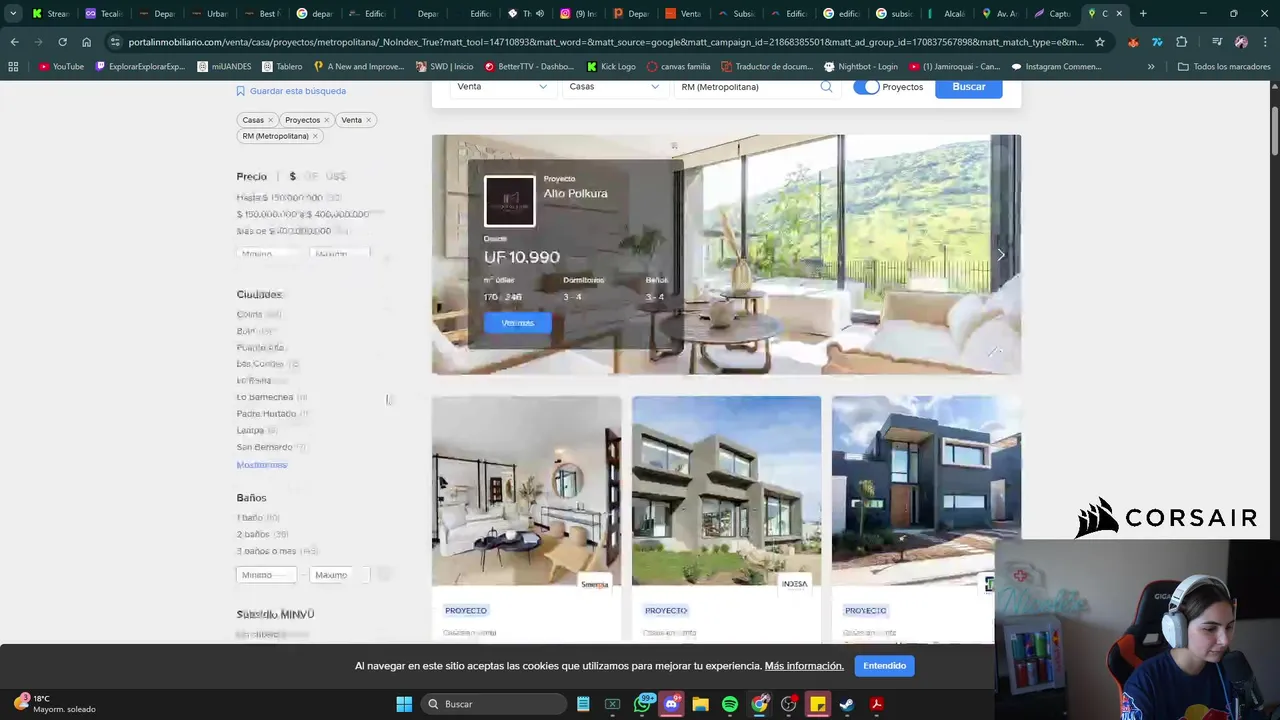Open Adobe Acrobat from the taskbar

tap(876, 704)
